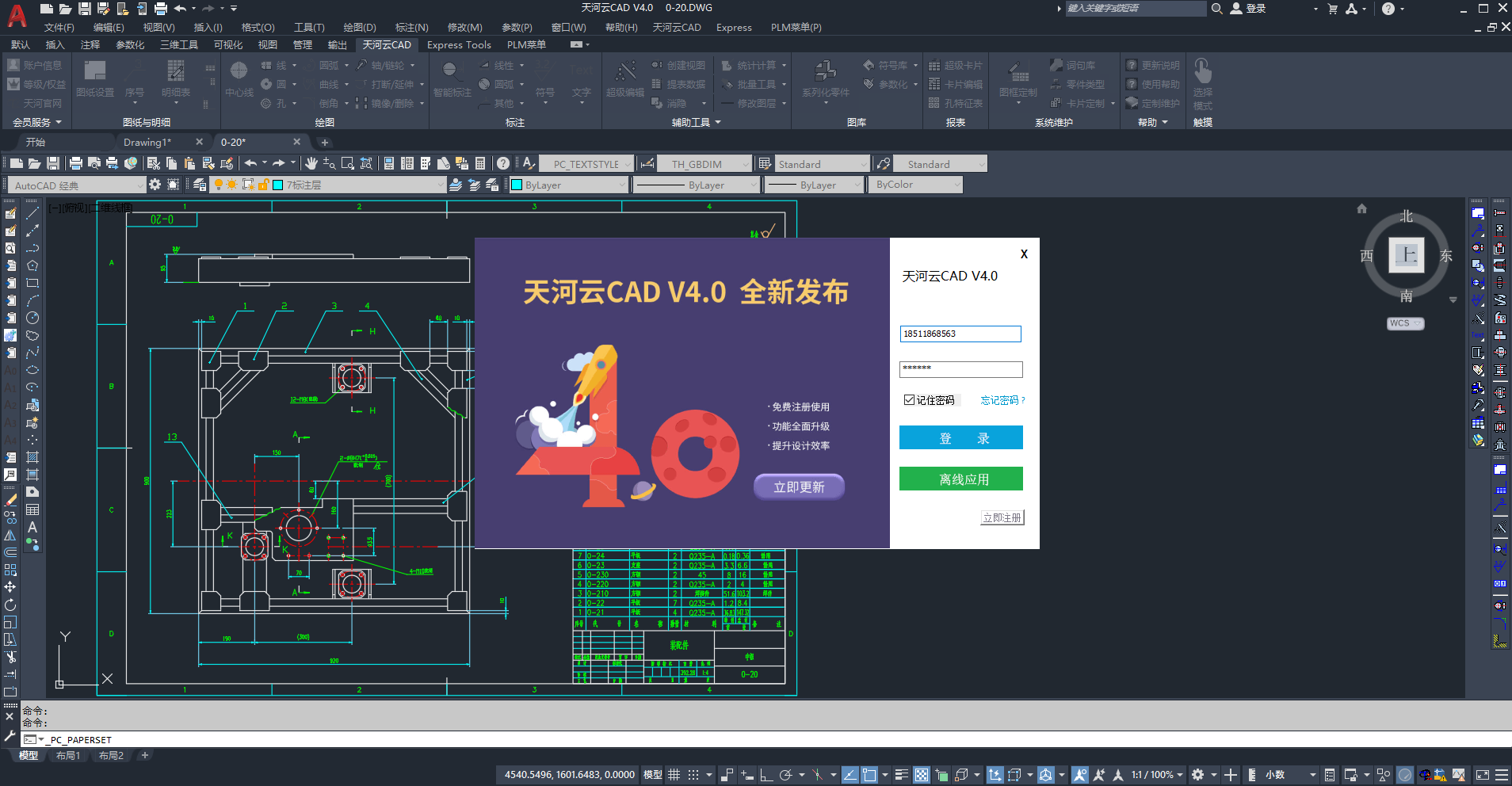The image size is (1512, 786).
Task: Click the 立即注册 register button
Action: coord(1002,517)
